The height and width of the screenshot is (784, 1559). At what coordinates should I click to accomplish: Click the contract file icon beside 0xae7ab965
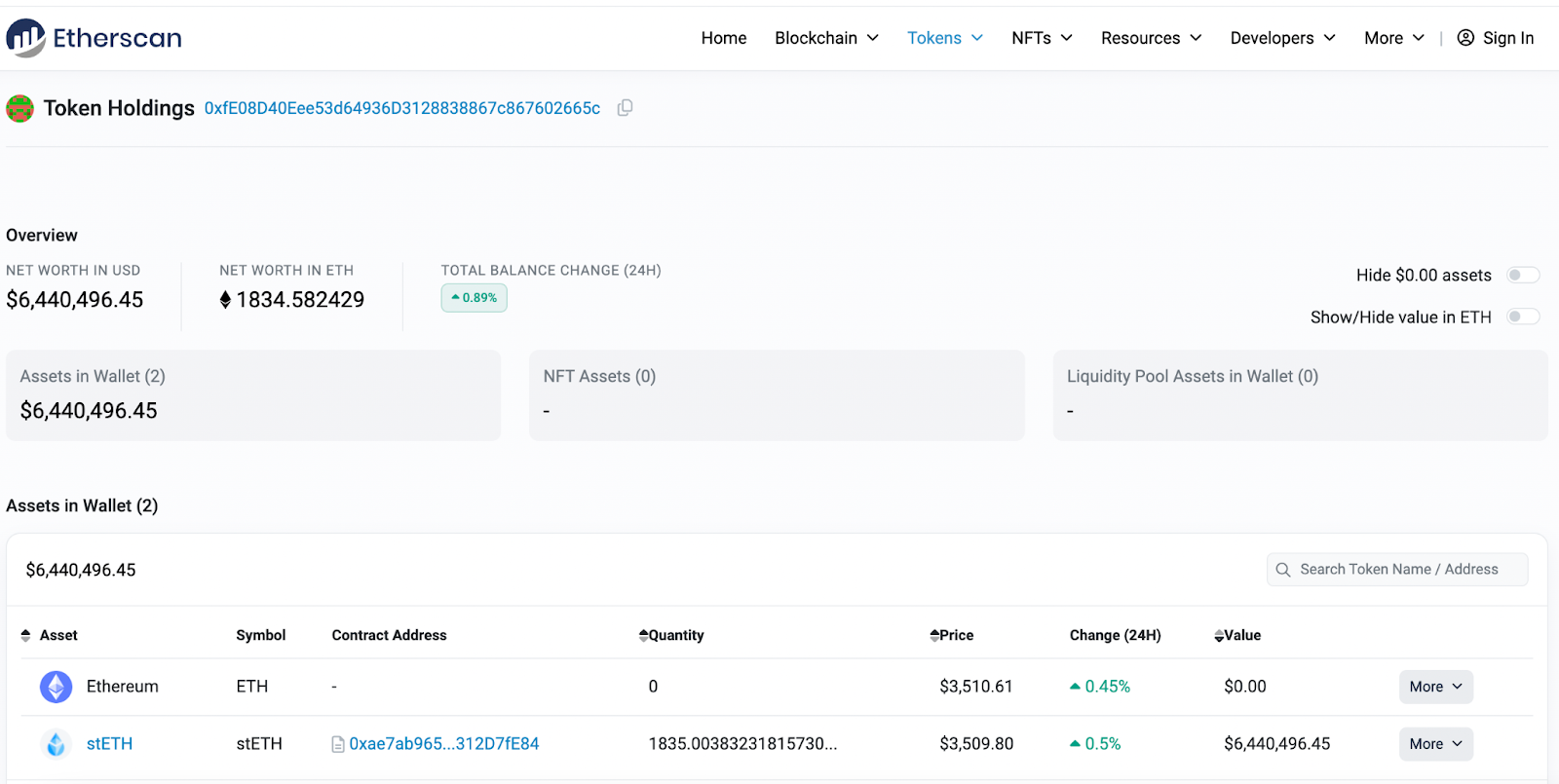click(x=338, y=744)
